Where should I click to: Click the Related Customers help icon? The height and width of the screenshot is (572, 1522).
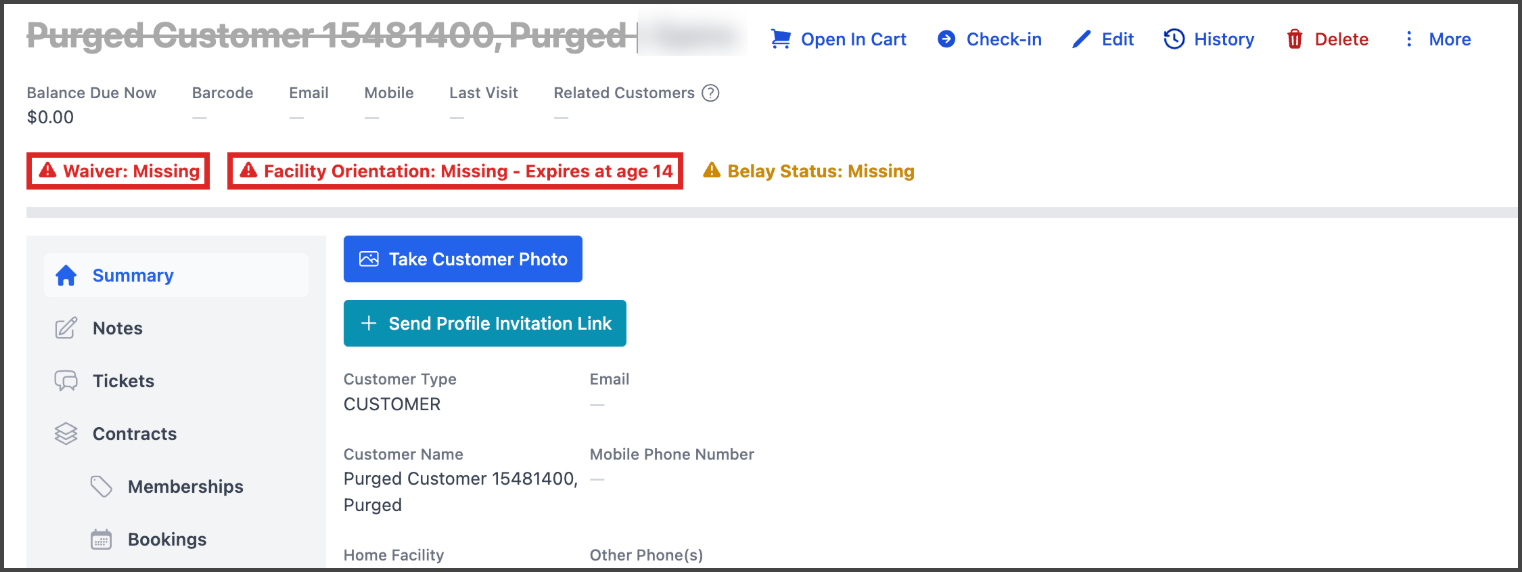coord(710,93)
